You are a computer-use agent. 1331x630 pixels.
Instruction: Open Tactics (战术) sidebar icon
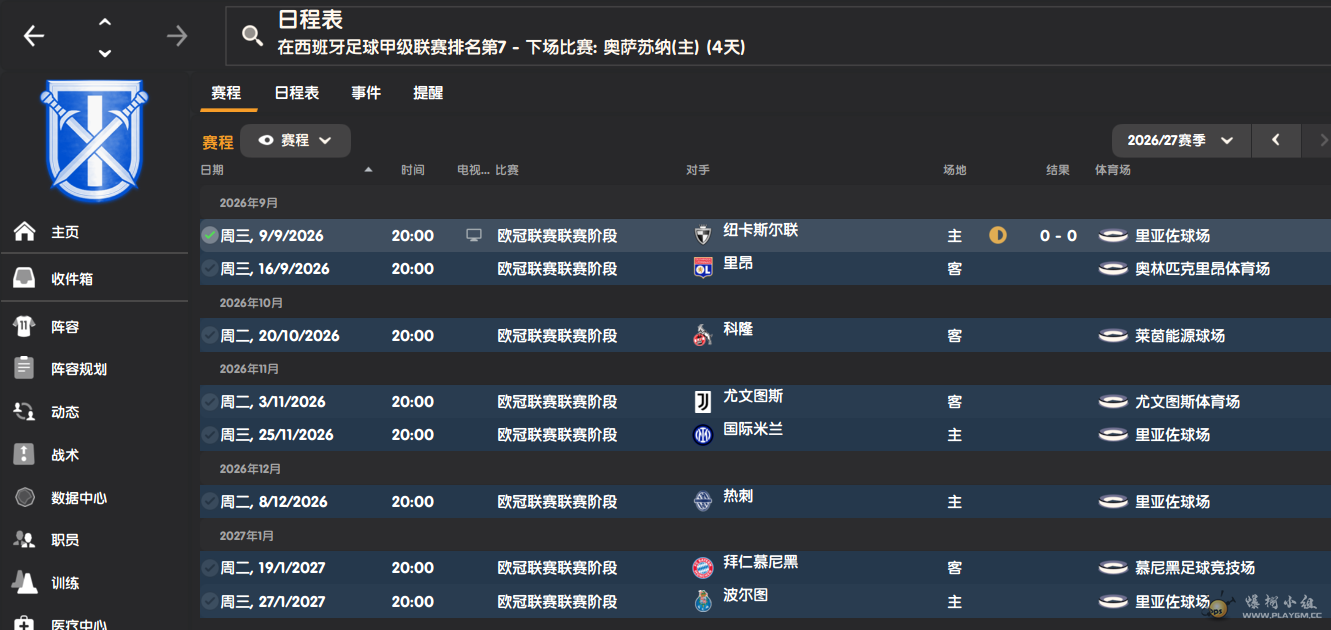(x=25, y=454)
